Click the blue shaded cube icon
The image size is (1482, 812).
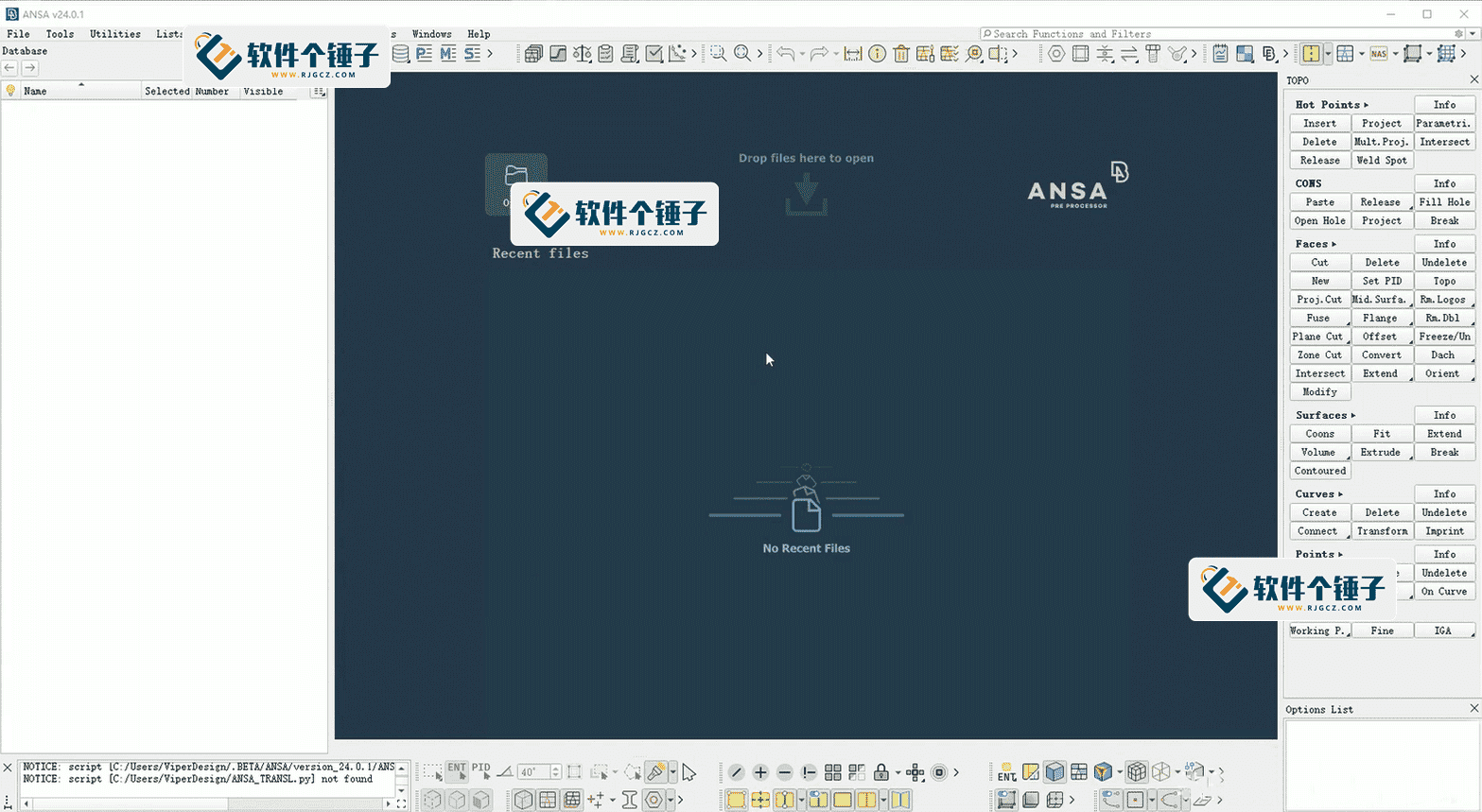pyautogui.click(x=1055, y=772)
